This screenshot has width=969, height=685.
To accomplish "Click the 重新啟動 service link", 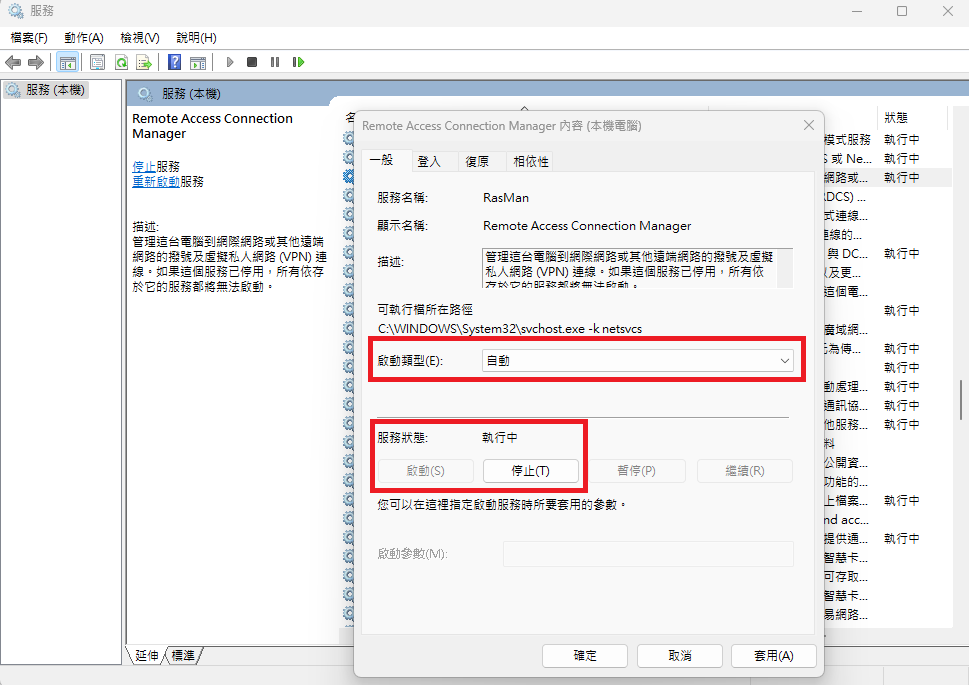I will (x=156, y=181).
